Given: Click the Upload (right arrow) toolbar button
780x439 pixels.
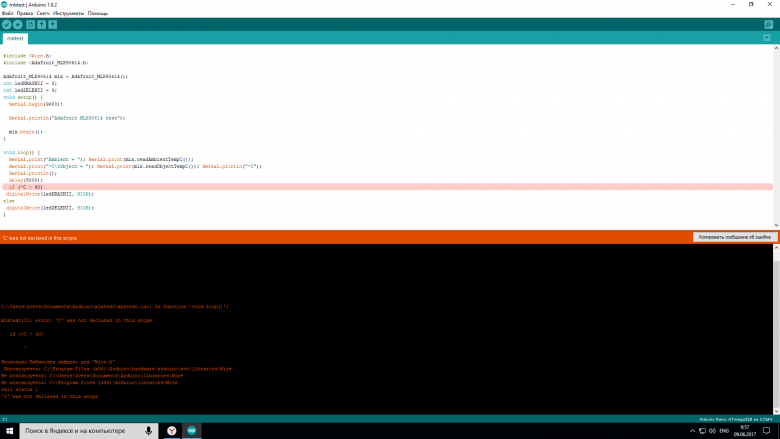Looking at the screenshot, I should coord(18,24).
